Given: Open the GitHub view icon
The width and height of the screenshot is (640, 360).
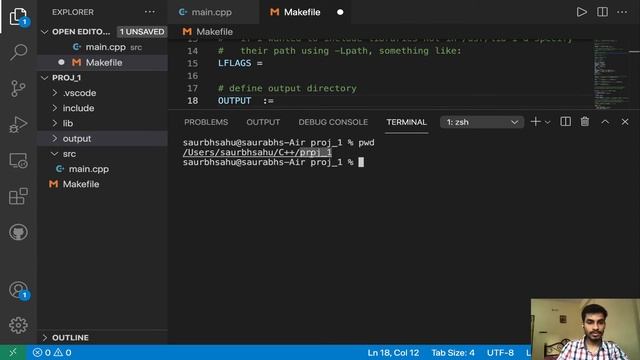Looking at the screenshot, I should coord(18,232).
